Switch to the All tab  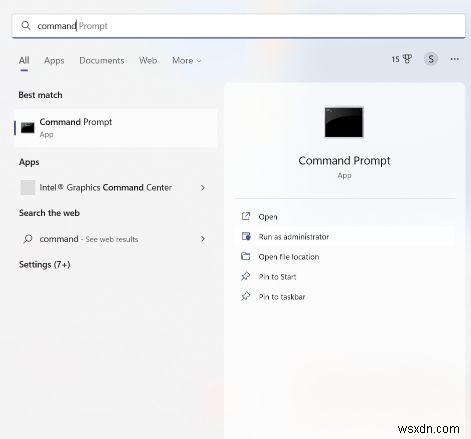24,61
